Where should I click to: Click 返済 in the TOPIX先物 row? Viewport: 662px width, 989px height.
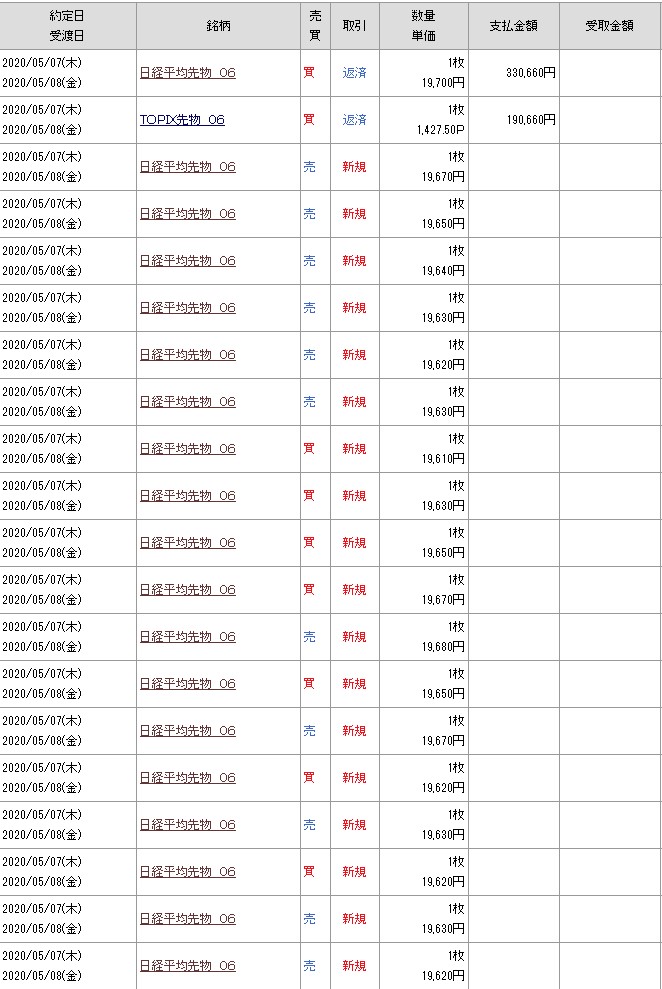click(x=354, y=120)
